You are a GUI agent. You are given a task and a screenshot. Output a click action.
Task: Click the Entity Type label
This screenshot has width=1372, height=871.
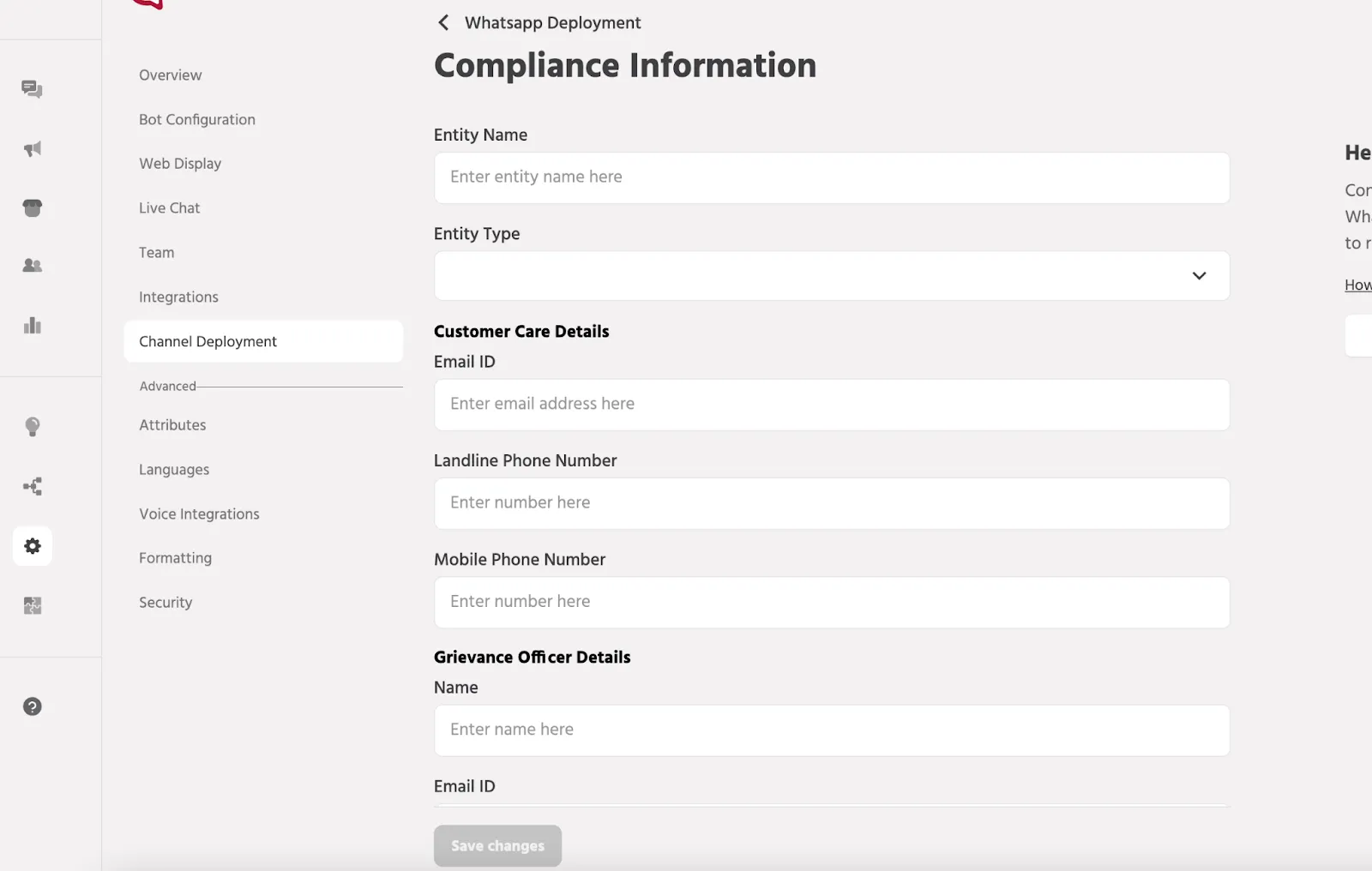pos(477,234)
